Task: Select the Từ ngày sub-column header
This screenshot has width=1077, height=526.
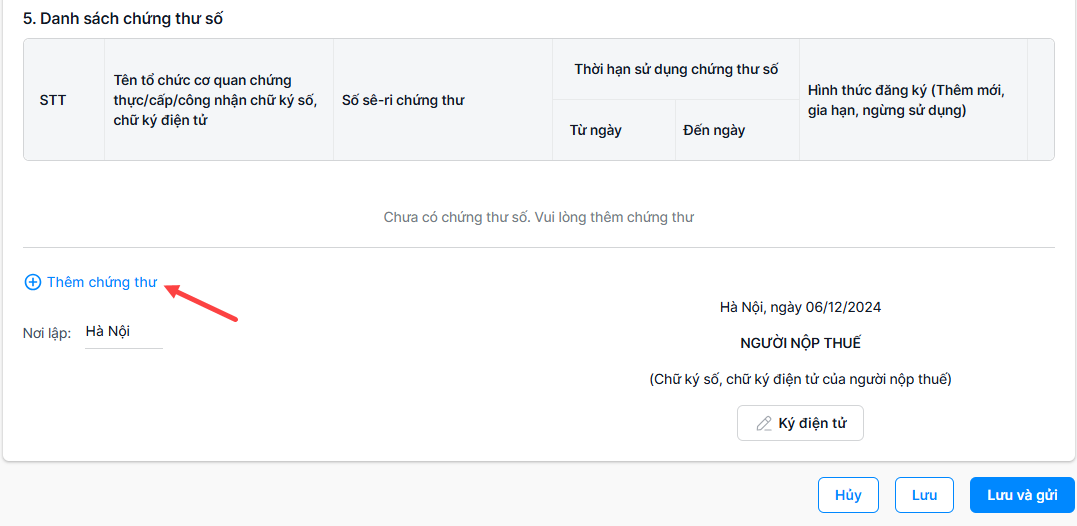Action: click(x=596, y=131)
